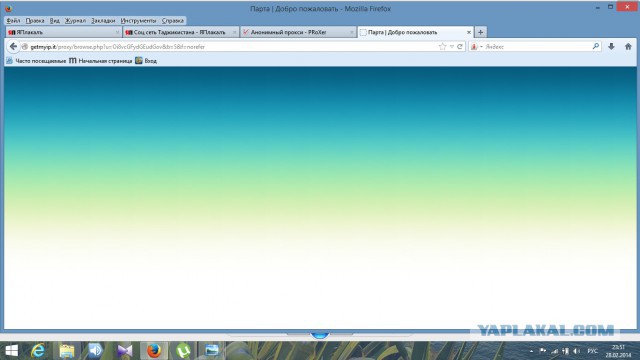The image size is (640, 360).
Task: Close the Соц сеть Таджикистана tab
Action: (234, 32)
